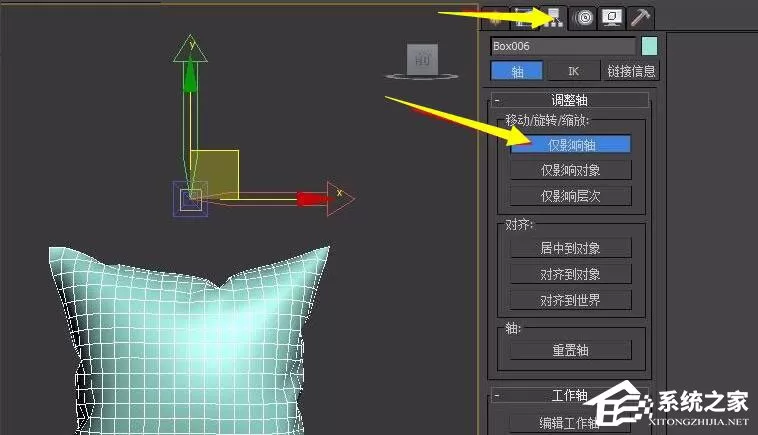This screenshot has width=758, height=435.
Task: Toggle the 仅影响轴 button
Action: point(570,145)
